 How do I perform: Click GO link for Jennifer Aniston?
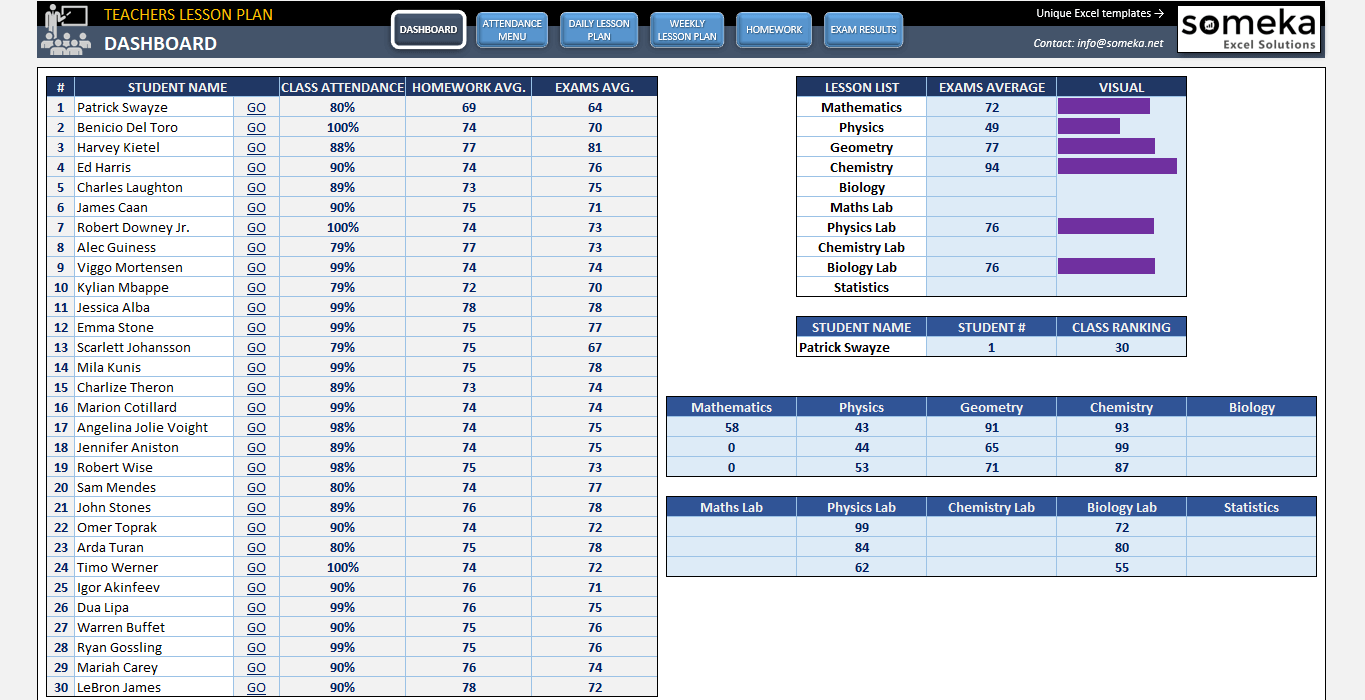(256, 447)
